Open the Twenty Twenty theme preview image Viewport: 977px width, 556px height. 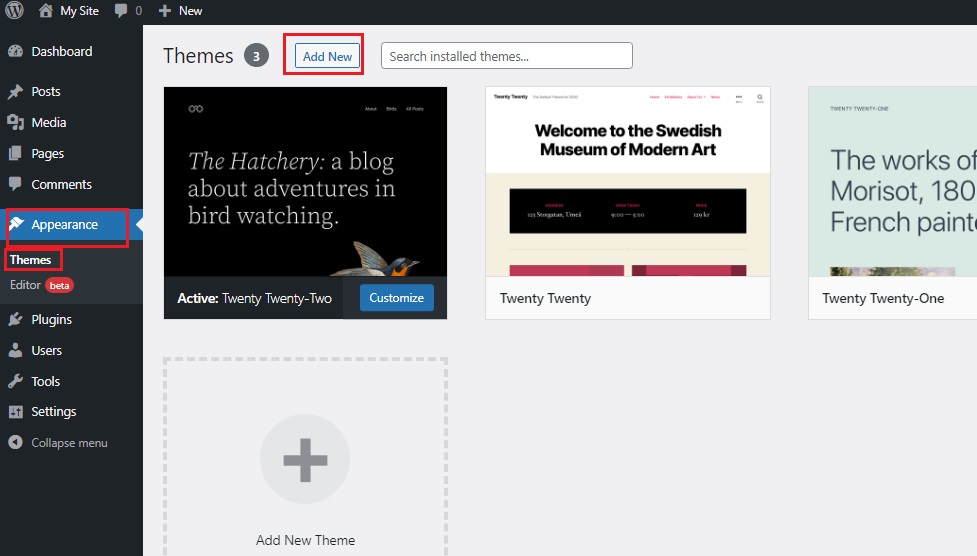pyautogui.click(x=627, y=181)
